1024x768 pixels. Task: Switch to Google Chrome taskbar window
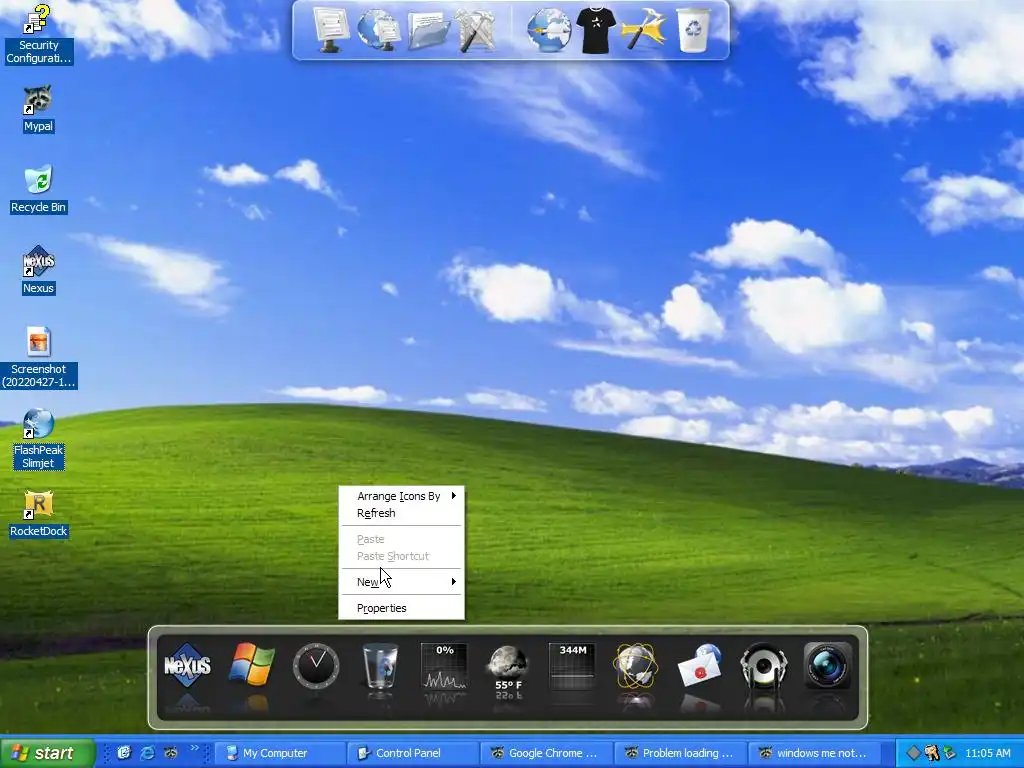(547, 753)
